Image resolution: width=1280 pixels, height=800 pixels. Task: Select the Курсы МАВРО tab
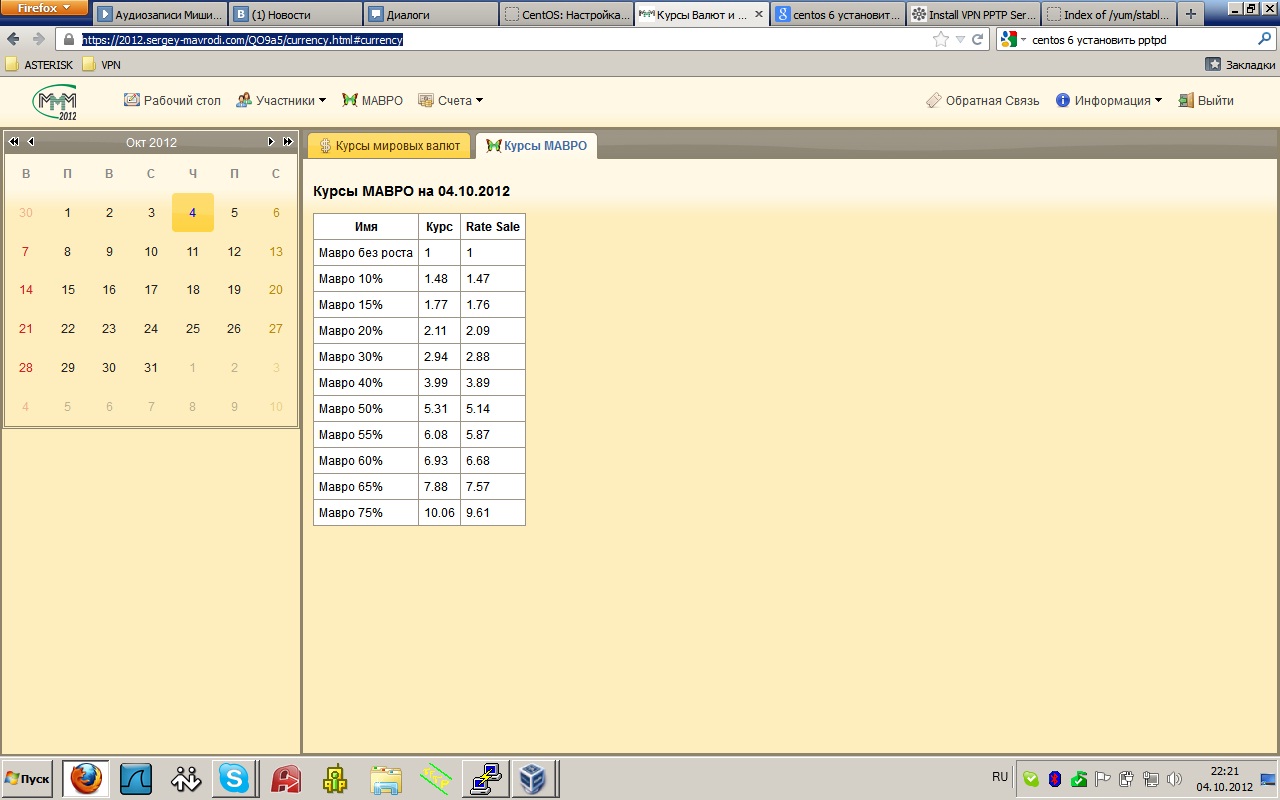(536, 146)
